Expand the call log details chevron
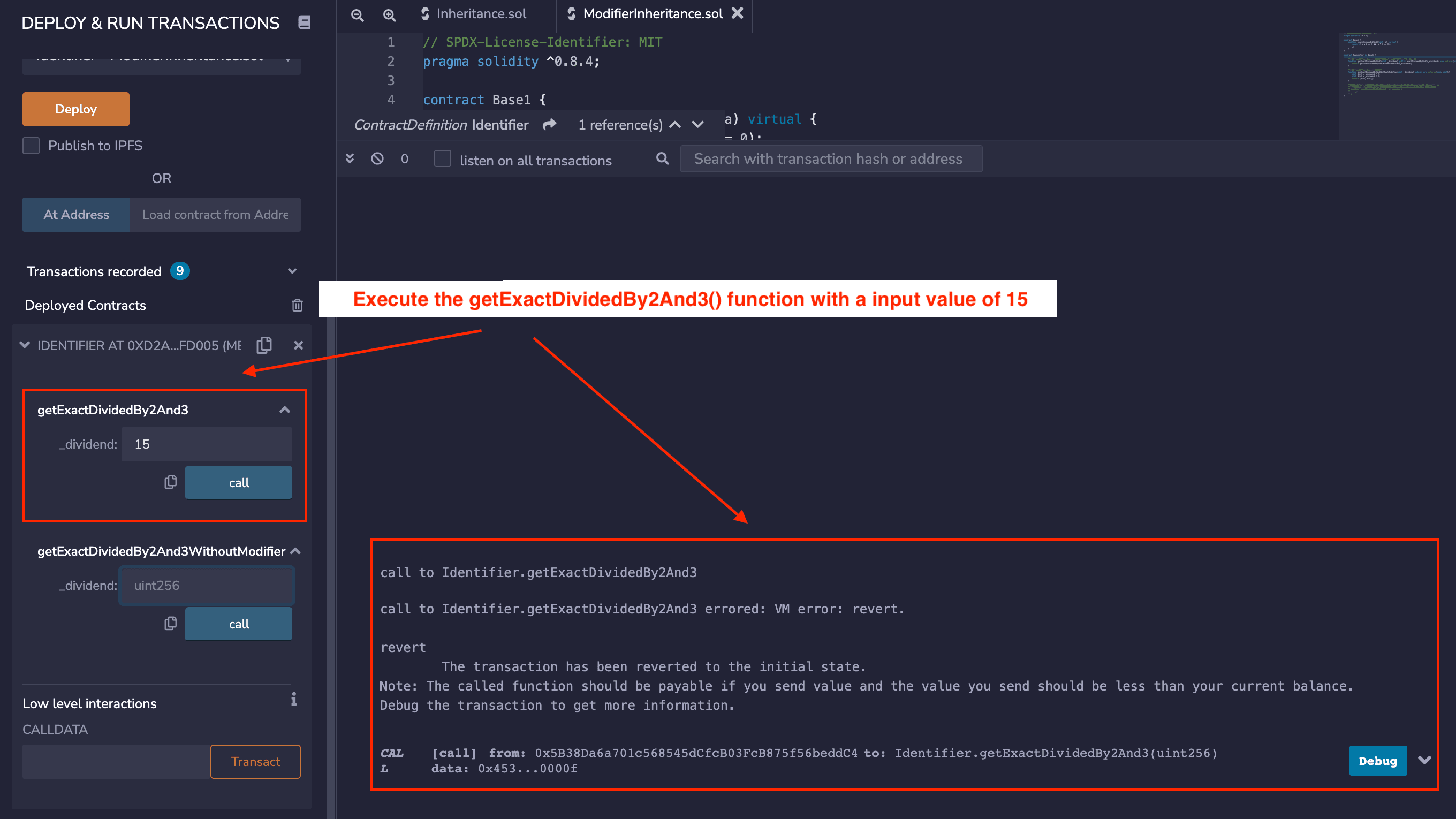Screen dimensions: 1456x819 tap(1424, 760)
